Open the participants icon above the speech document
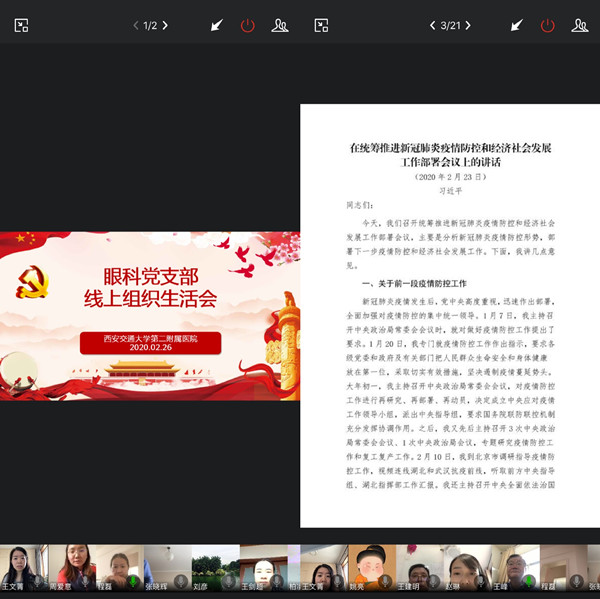 579,25
